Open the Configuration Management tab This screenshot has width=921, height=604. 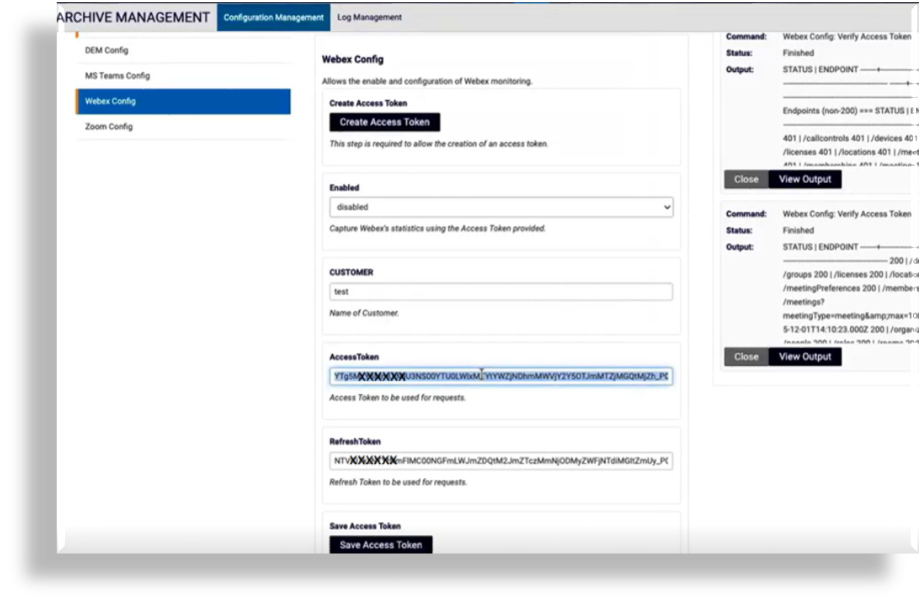click(273, 17)
